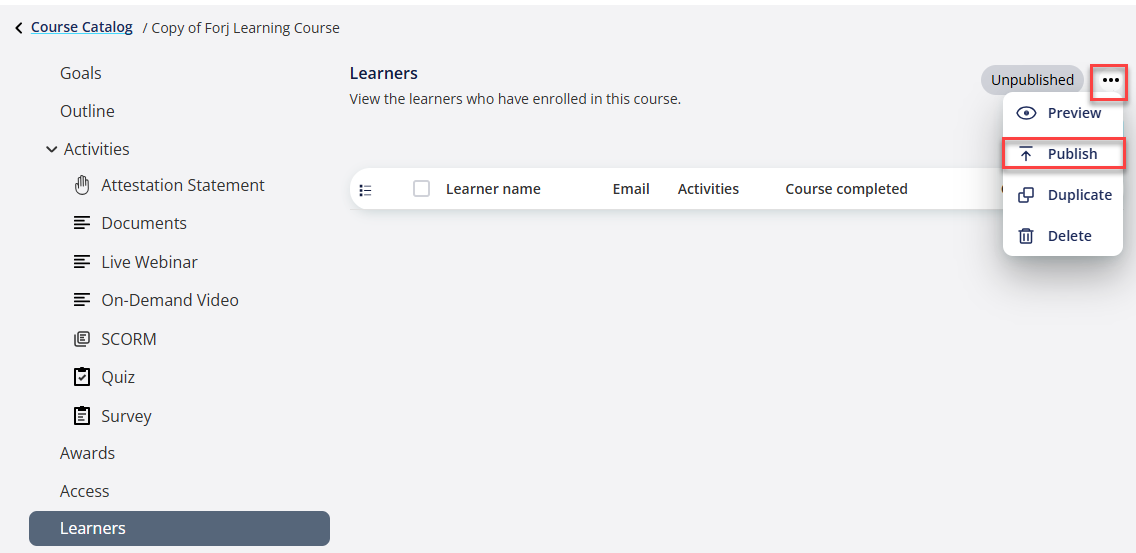Choose Duplicate in the options menu

pyautogui.click(x=1063, y=195)
